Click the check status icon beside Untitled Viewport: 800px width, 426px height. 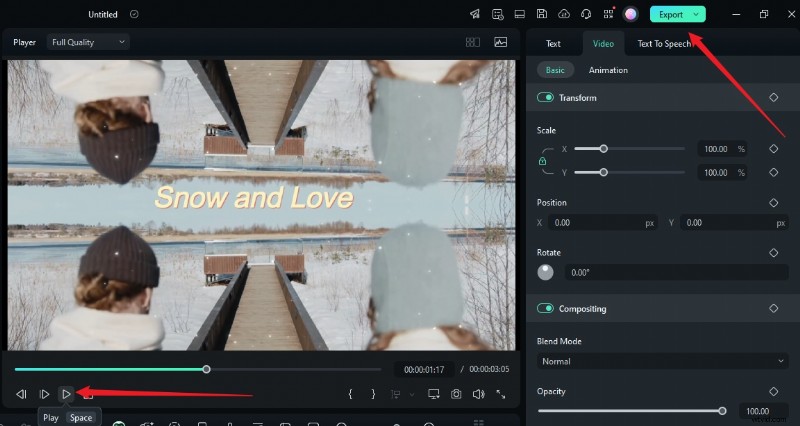click(x=134, y=14)
